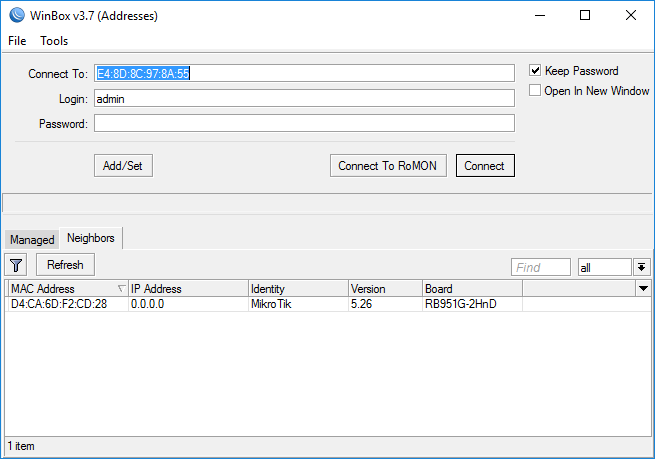Close the WinBox window
This screenshot has height=459, width=655.
click(631, 15)
